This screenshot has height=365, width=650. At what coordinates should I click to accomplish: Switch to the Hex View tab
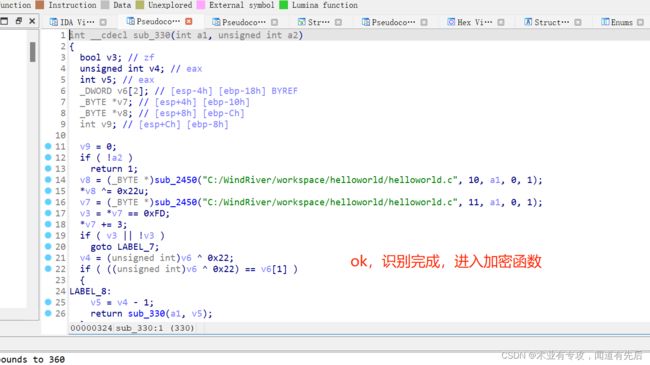(475, 22)
